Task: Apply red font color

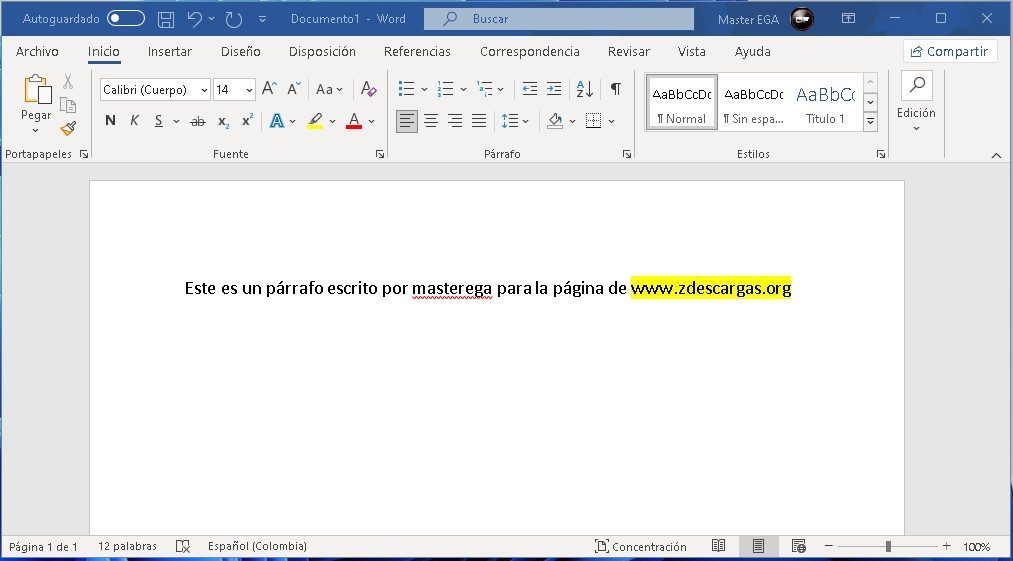Action: (x=353, y=121)
